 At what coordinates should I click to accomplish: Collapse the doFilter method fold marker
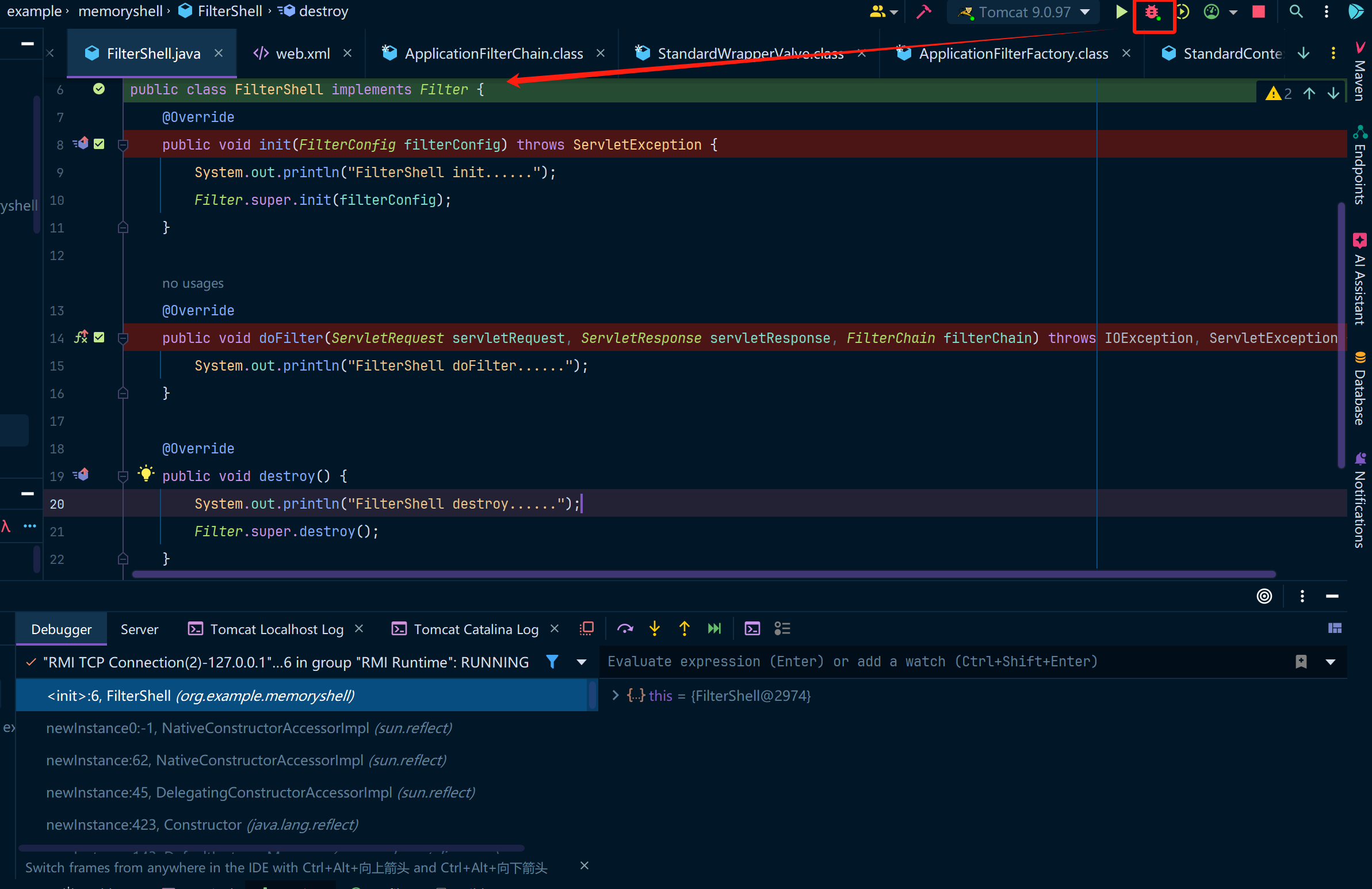(x=123, y=338)
